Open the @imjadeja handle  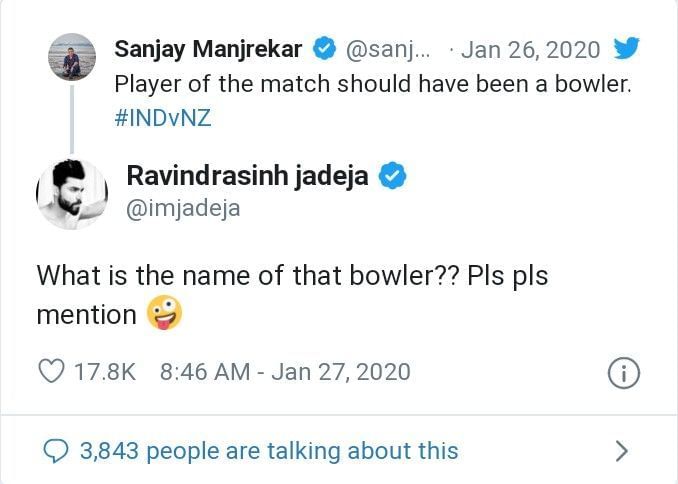[x=183, y=208]
